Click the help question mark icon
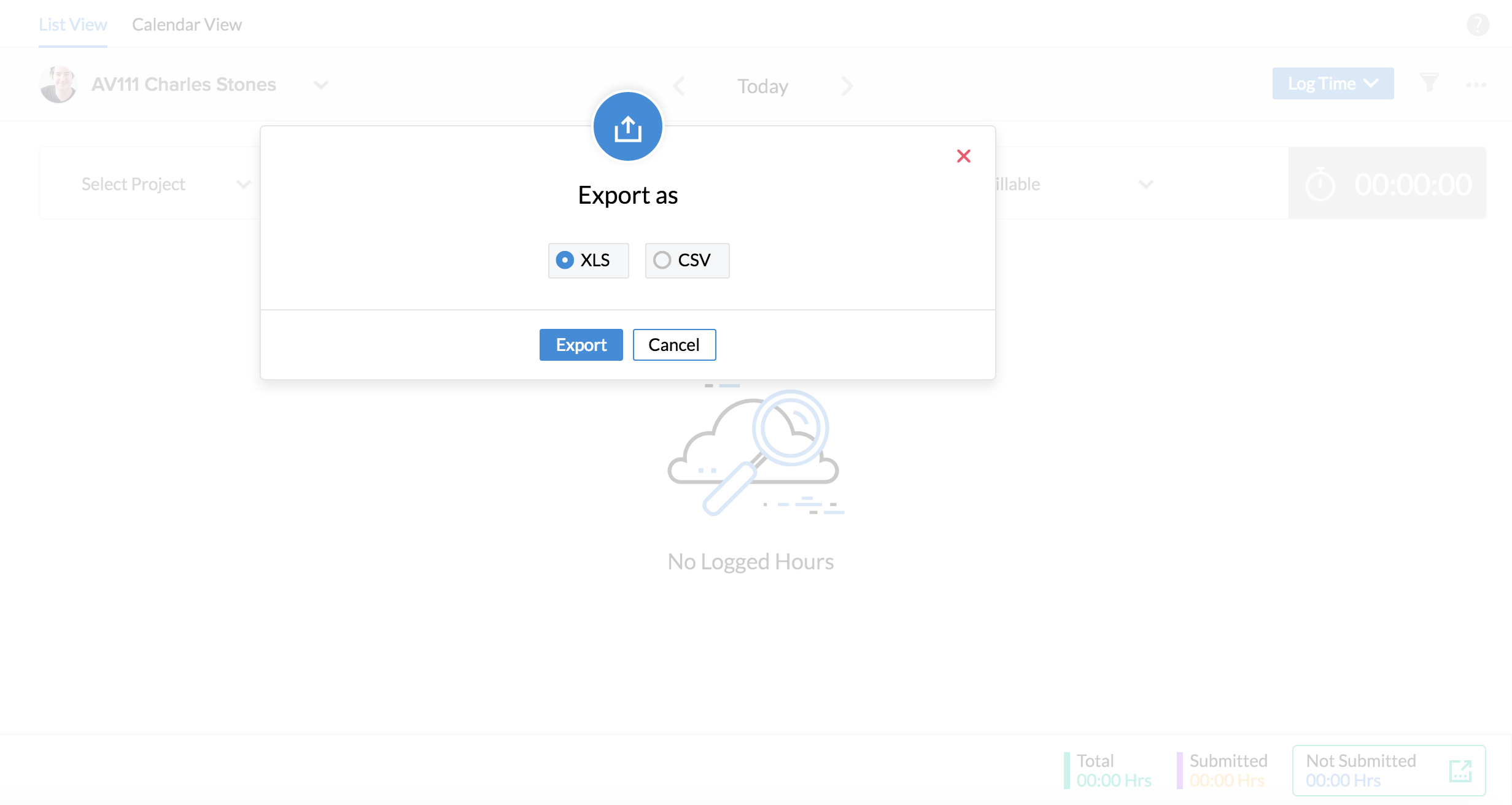The width and height of the screenshot is (1512, 805). pyautogui.click(x=1478, y=25)
